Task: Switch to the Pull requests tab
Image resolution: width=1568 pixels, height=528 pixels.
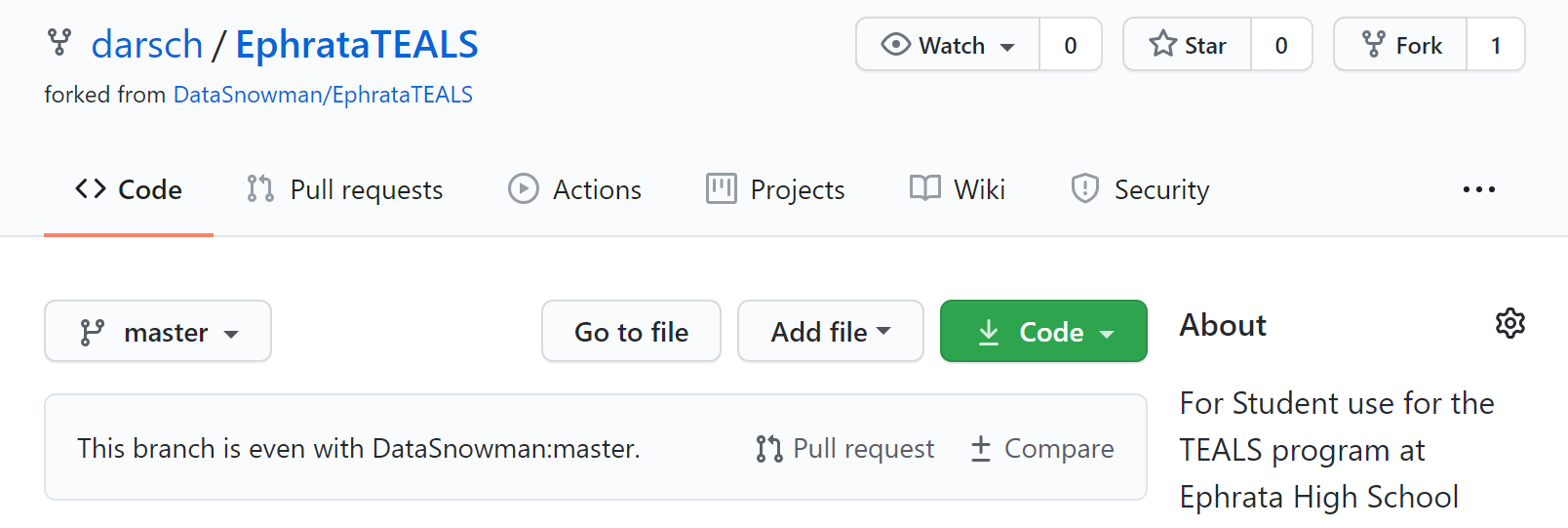Action: [x=345, y=189]
